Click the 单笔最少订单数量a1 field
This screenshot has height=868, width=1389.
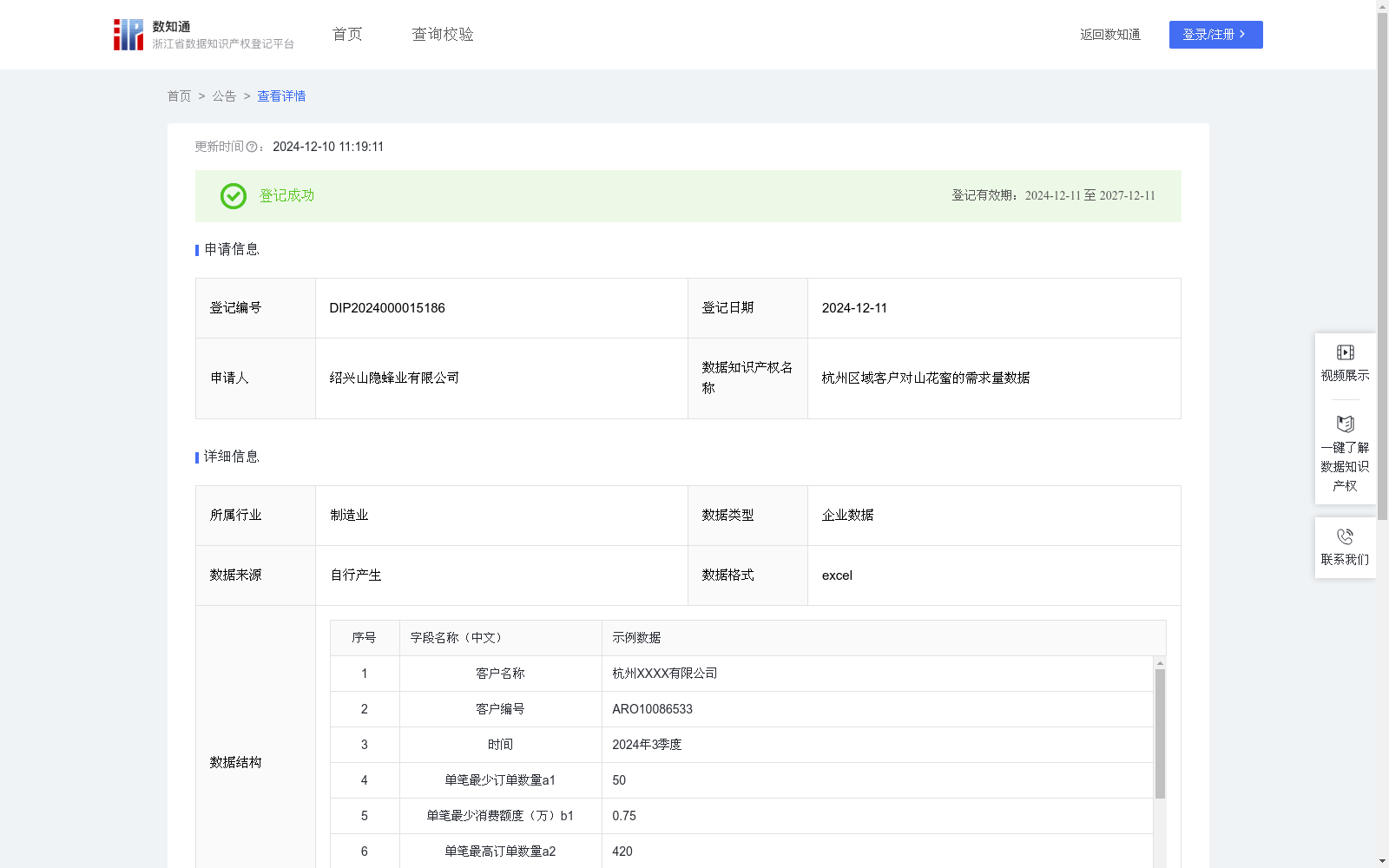(x=500, y=780)
